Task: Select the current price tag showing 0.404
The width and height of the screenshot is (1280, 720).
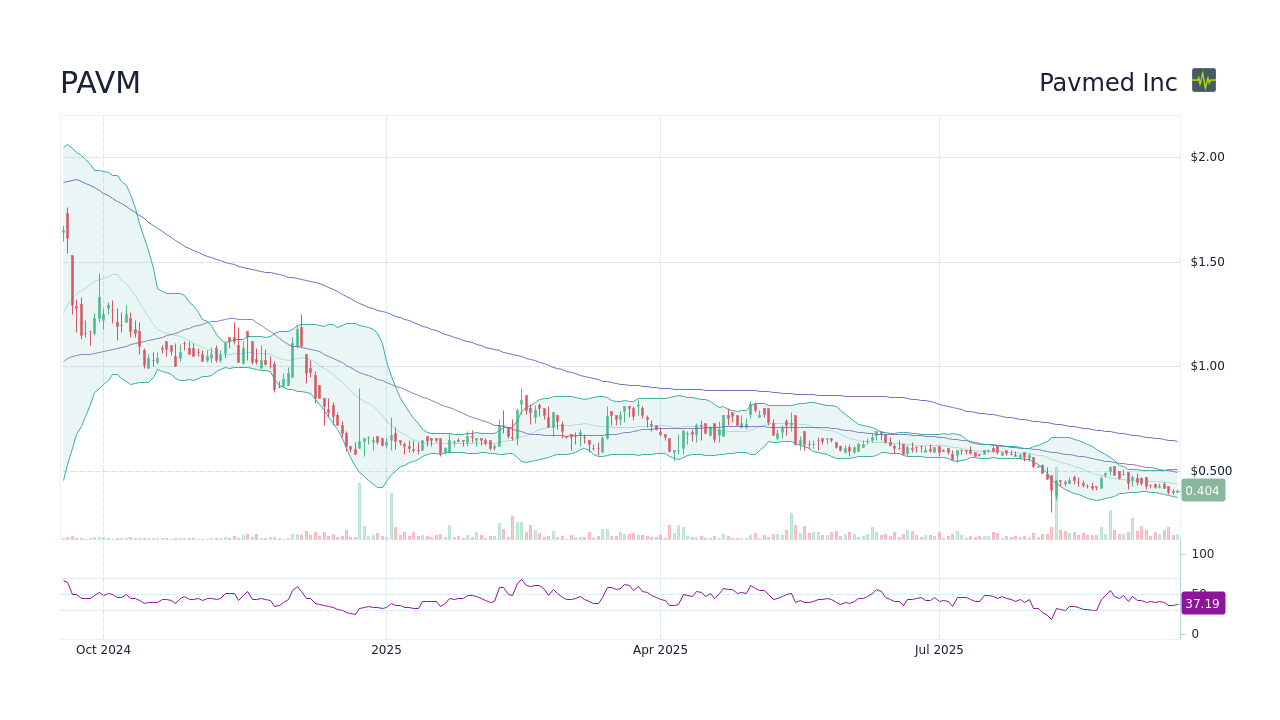Action: (x=1203, y=490)
